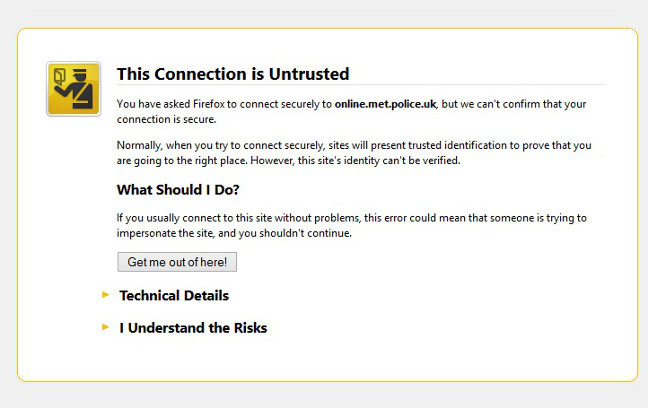
Task: Expand the Technical Details arrow
Action: pos(105,295)
